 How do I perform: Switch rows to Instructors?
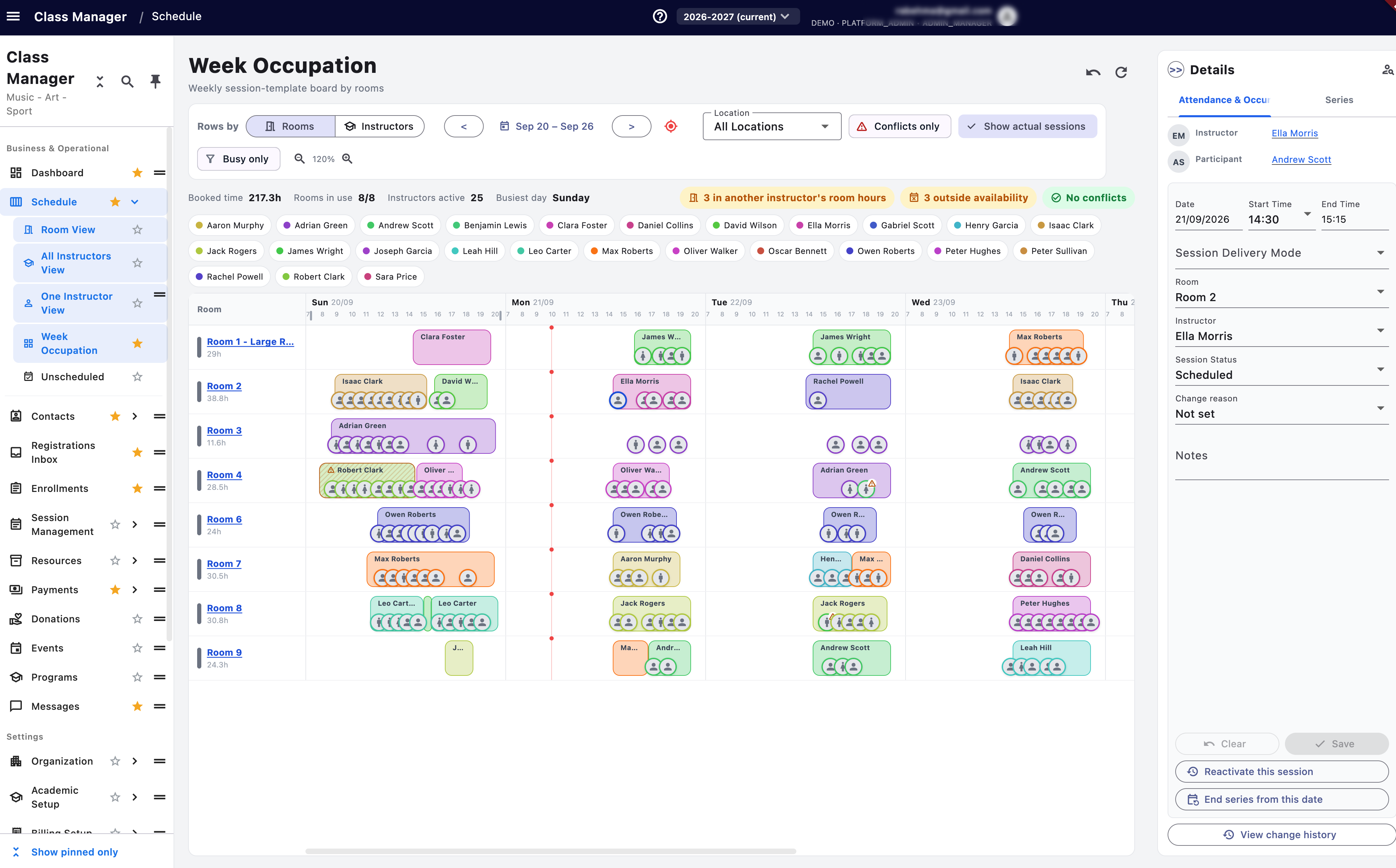pyautogui.click(x=379, y=126)
